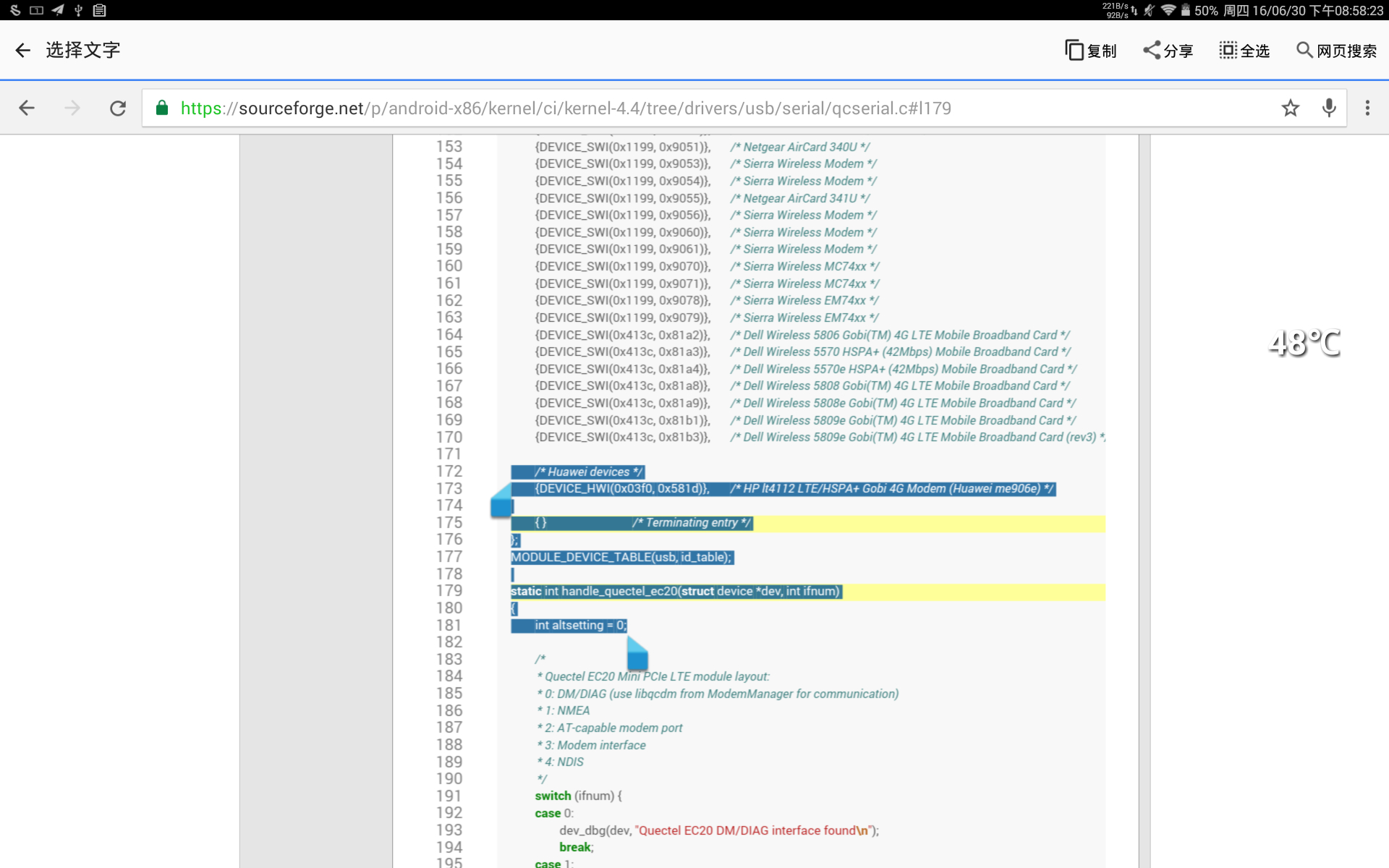Click line number 153

pos(449,147)
